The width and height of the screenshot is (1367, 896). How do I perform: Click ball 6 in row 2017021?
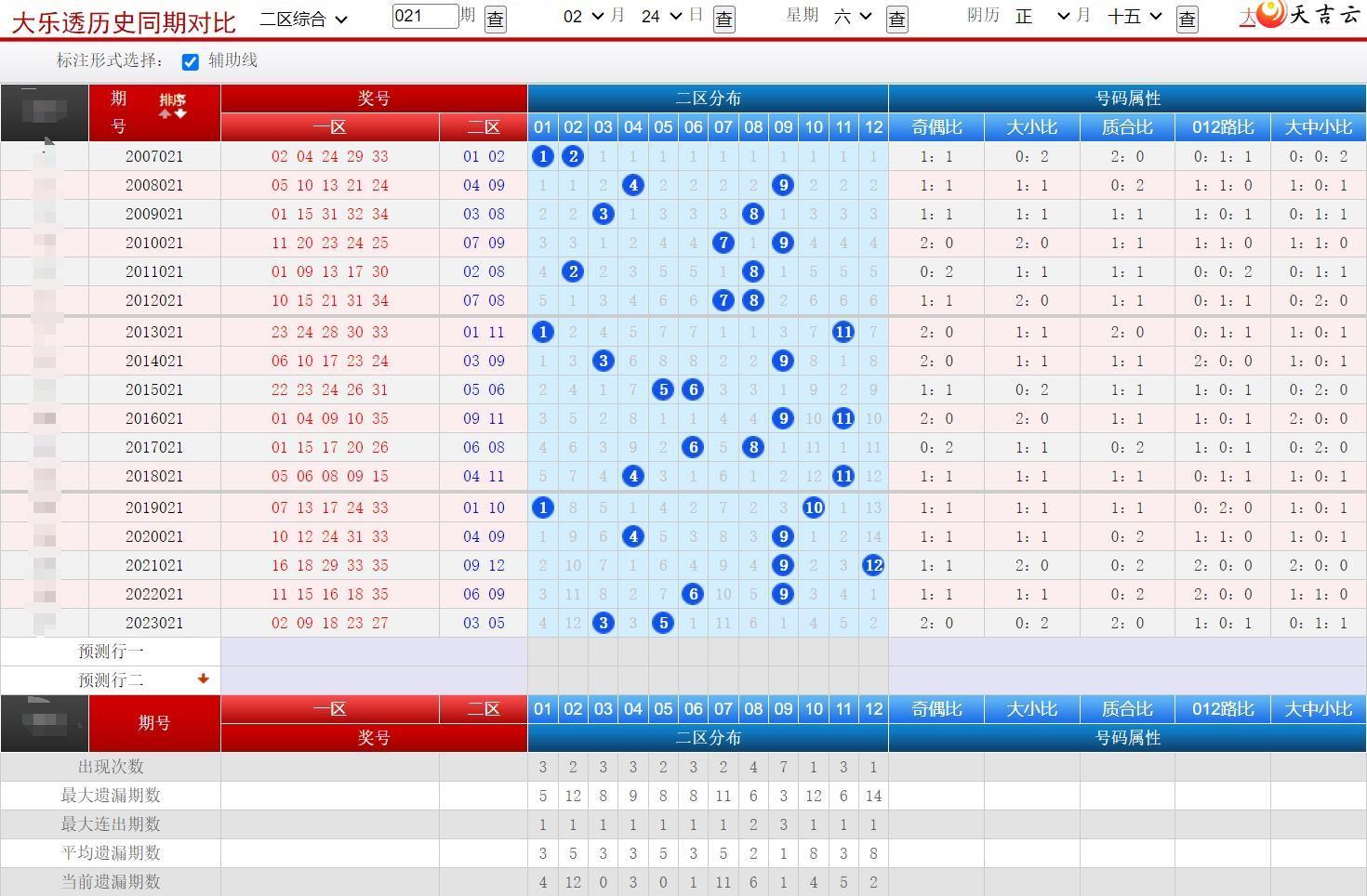[693, 447]
